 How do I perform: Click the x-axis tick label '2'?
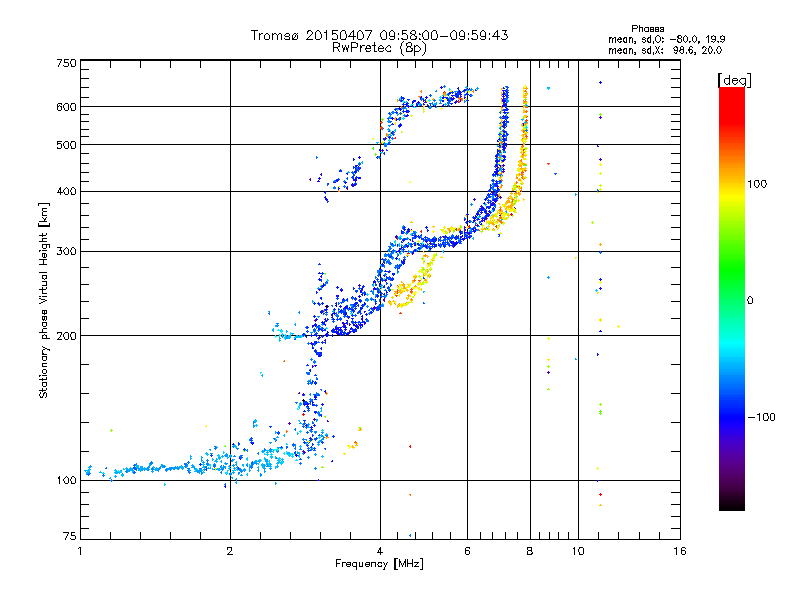(230, 551)
